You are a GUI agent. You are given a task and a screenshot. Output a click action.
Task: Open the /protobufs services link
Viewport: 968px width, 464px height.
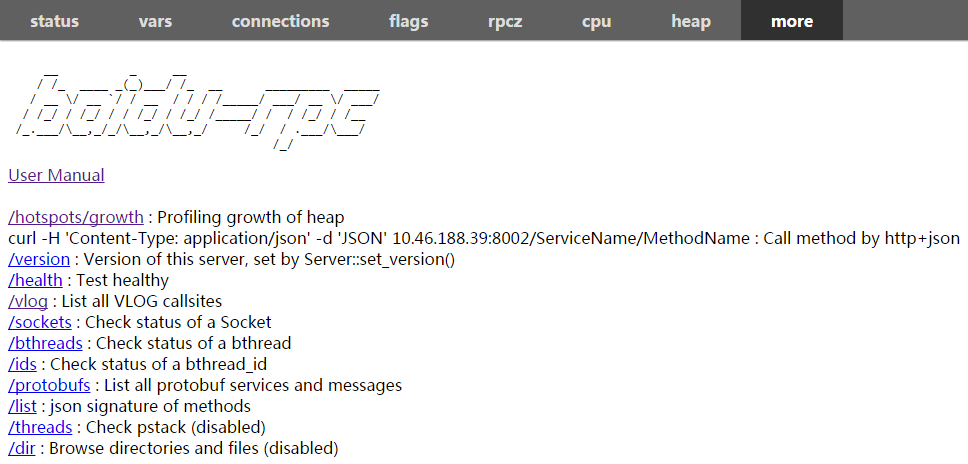coord(50,385)
